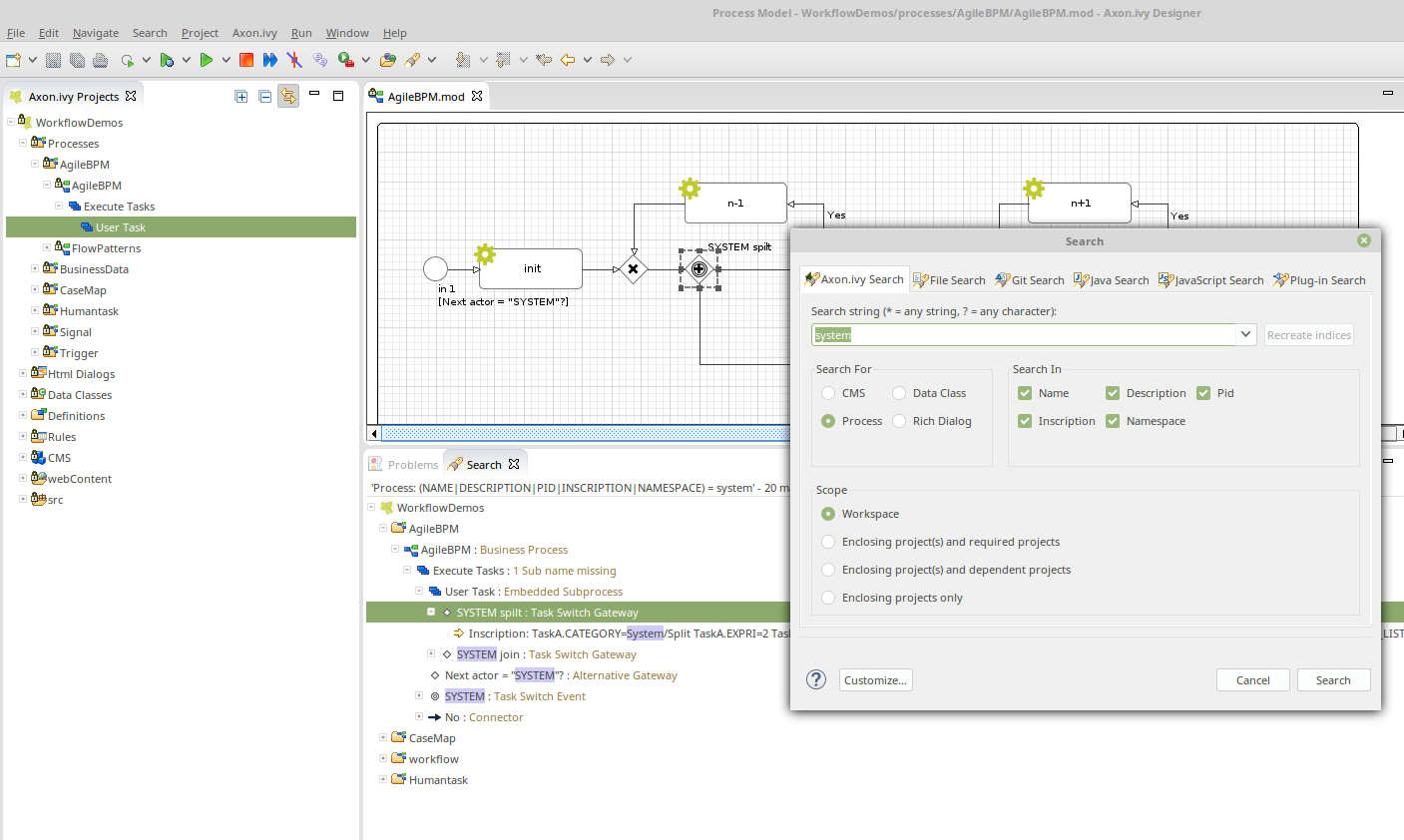Uncheck the Namespace checkbox
This screenshot has height=840, width=1404.
click(x=1113, y=421)
